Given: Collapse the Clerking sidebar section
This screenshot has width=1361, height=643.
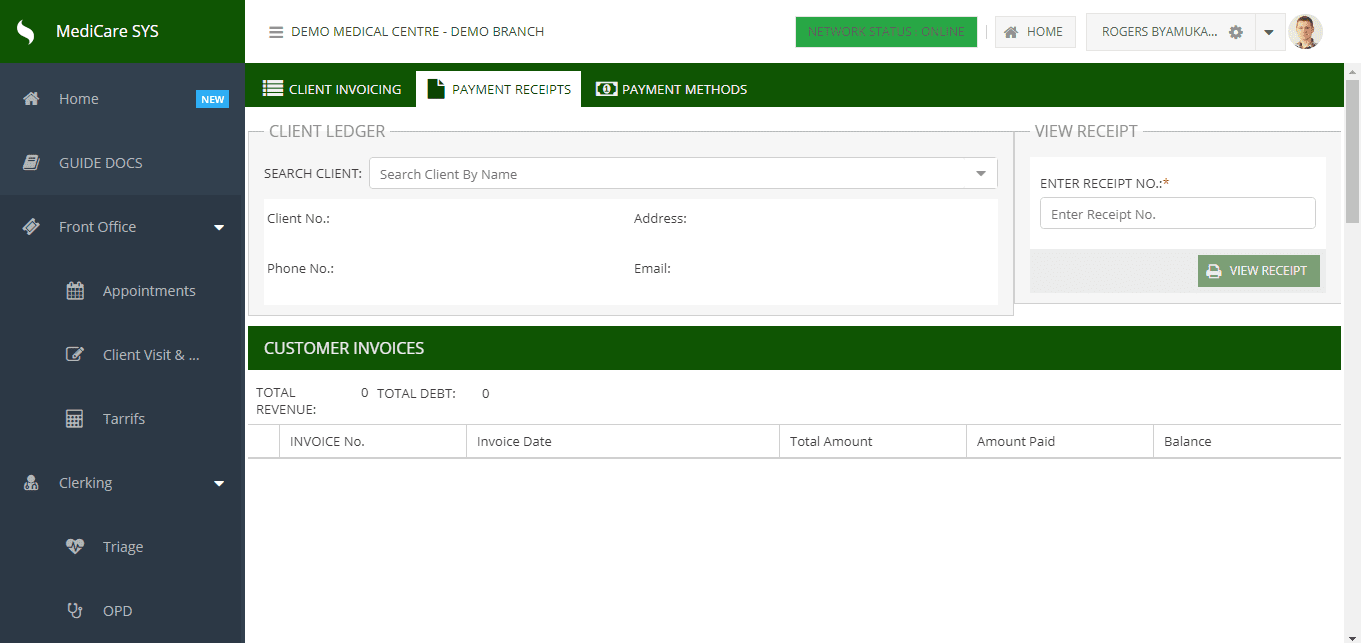Looking at the screenshot, I should point(219,484).
